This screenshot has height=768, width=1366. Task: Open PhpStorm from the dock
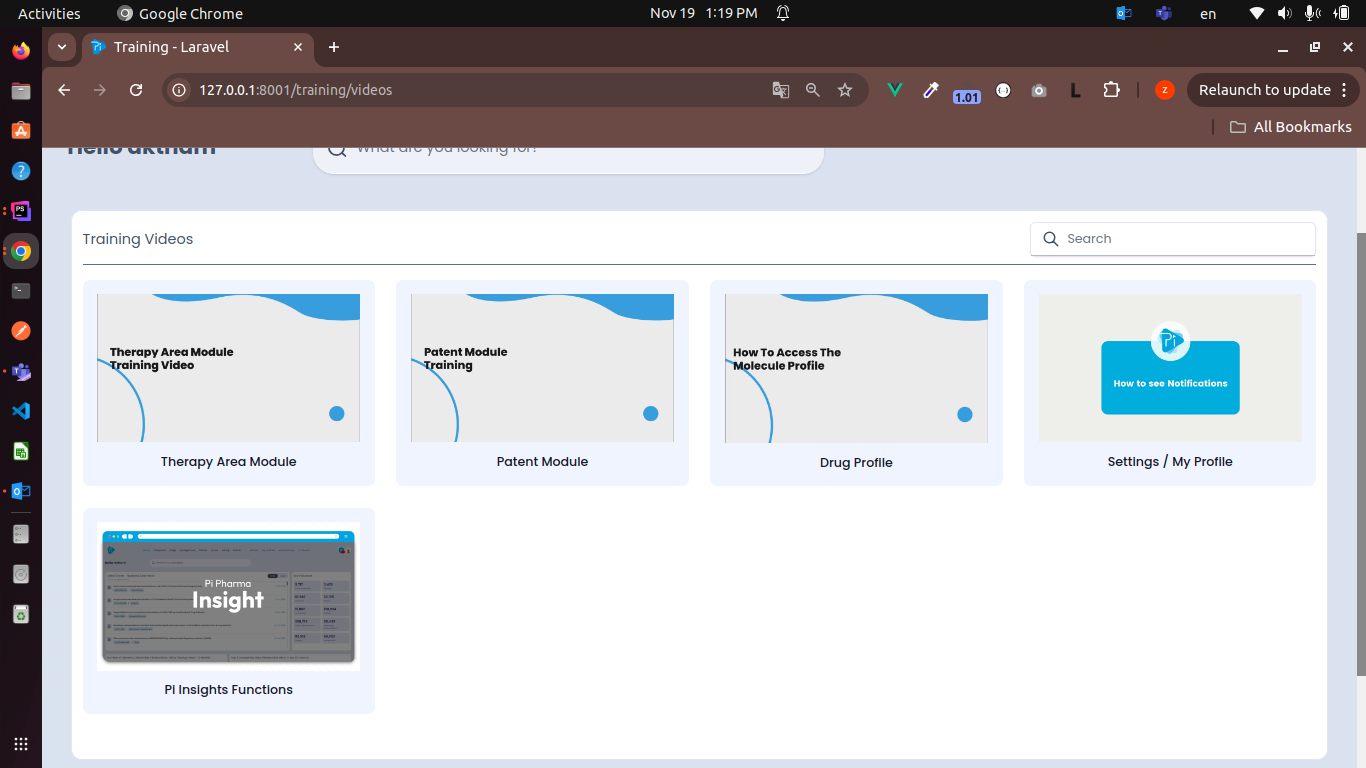click(x=21, y=211)
